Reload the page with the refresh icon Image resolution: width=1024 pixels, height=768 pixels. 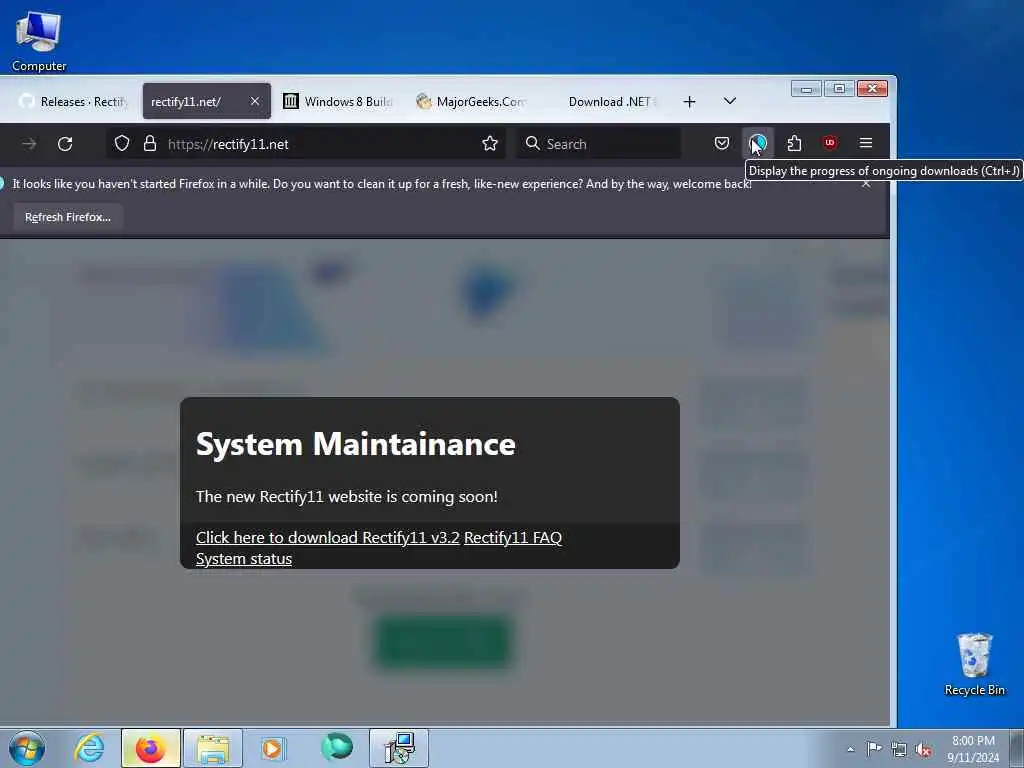point(65,144)
